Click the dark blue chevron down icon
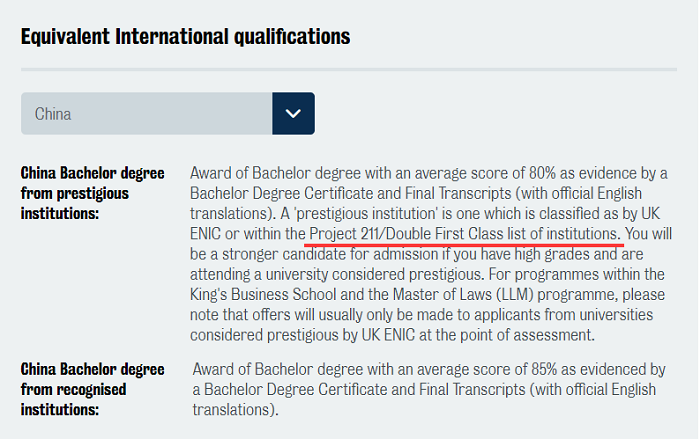The height and width of the screenshot is (439, 700). click(293, 113)
